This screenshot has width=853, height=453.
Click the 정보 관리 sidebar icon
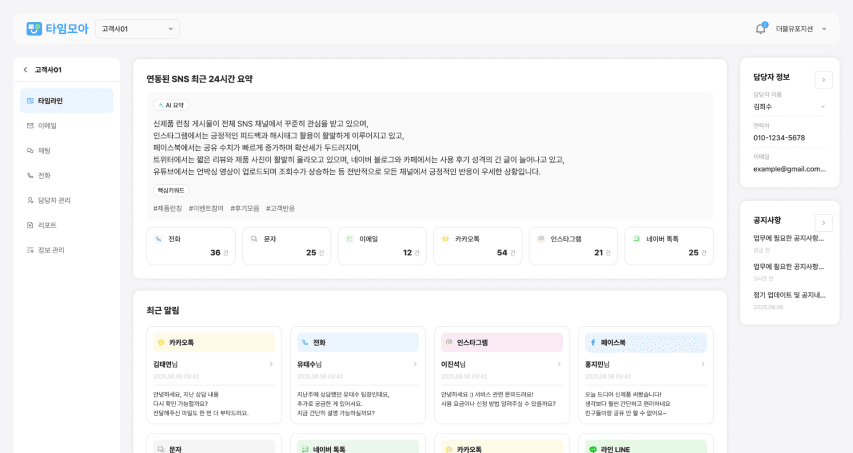[30, 250]
